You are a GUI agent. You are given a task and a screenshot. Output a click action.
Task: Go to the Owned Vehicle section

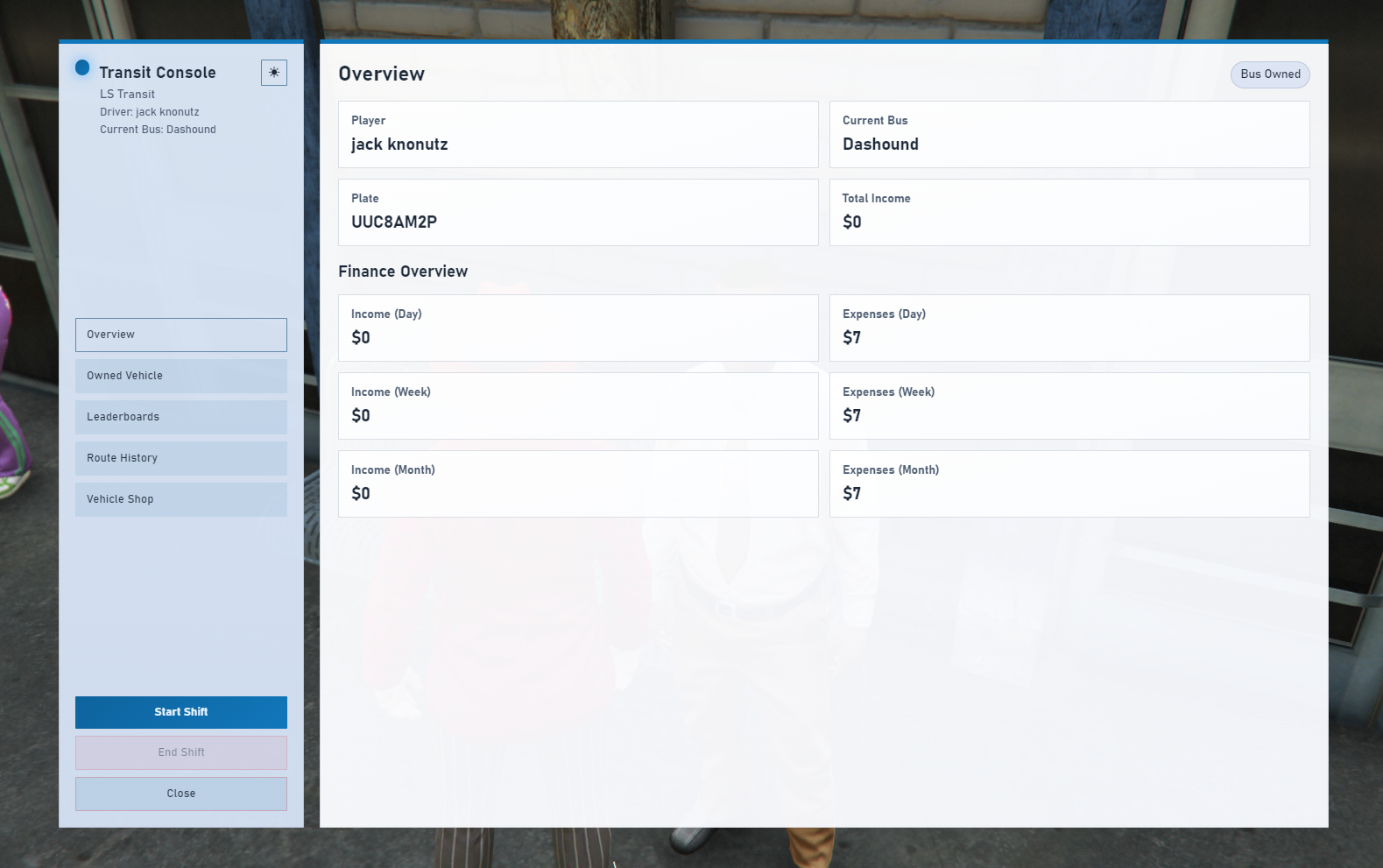[181, 376]
